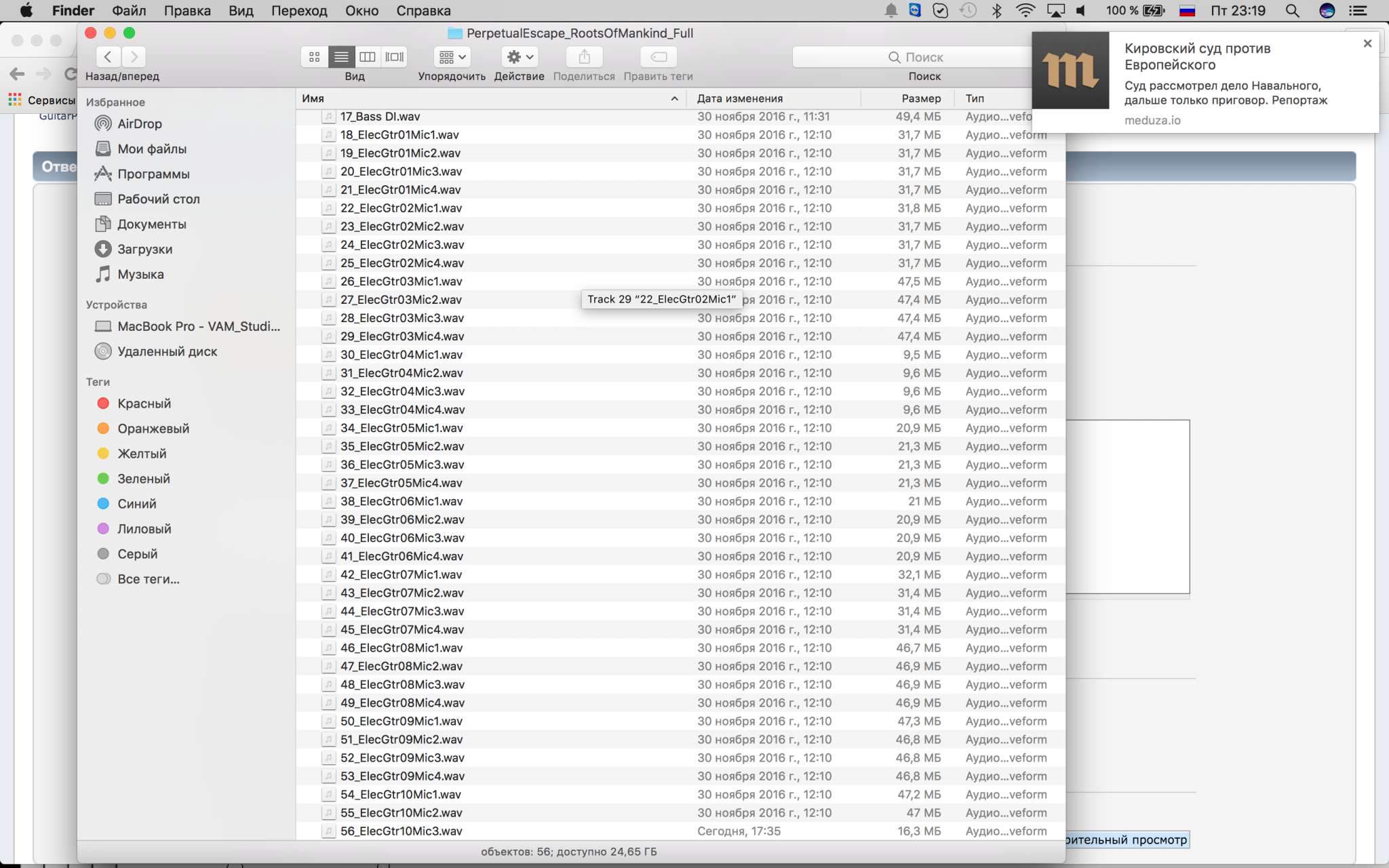Viewport: 1389px width, 868px height.
Task: Switch Finder to icon view
Action: 314,57
